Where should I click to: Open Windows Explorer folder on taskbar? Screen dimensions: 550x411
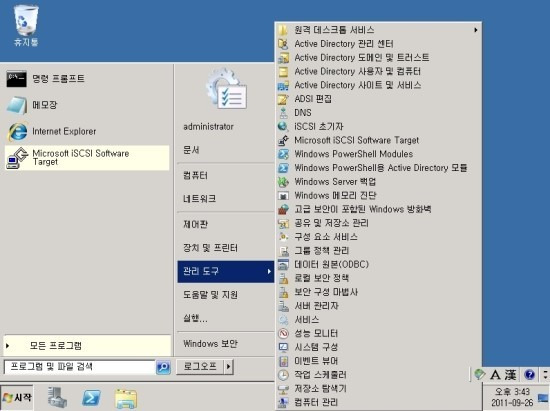126,398
